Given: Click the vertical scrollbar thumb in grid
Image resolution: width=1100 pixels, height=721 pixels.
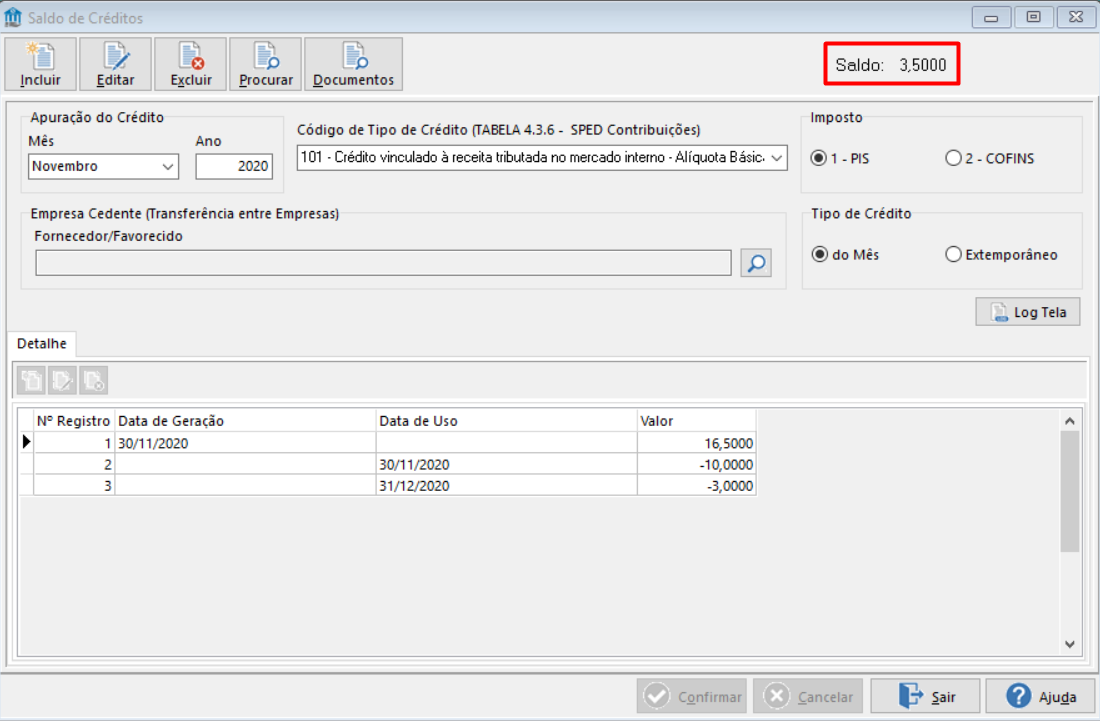Looking at the screenshot, I should point(1070,492).
